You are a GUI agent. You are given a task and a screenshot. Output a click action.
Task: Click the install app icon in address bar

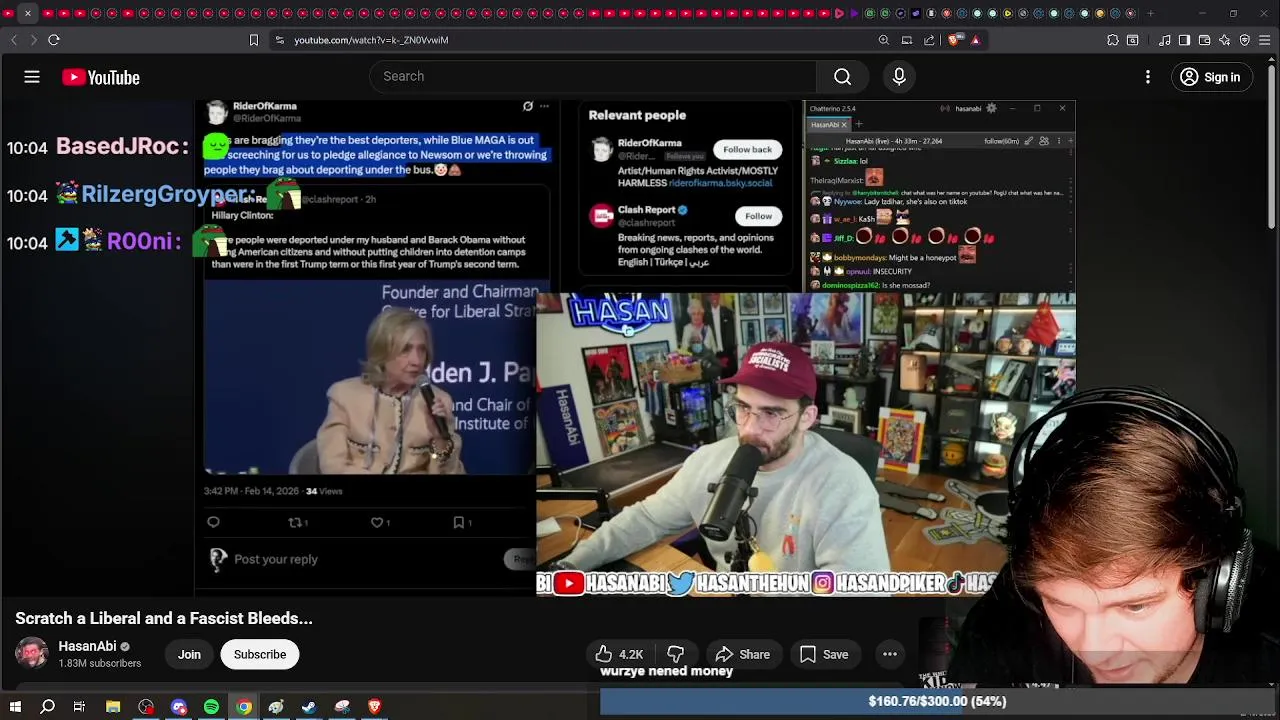907,40
